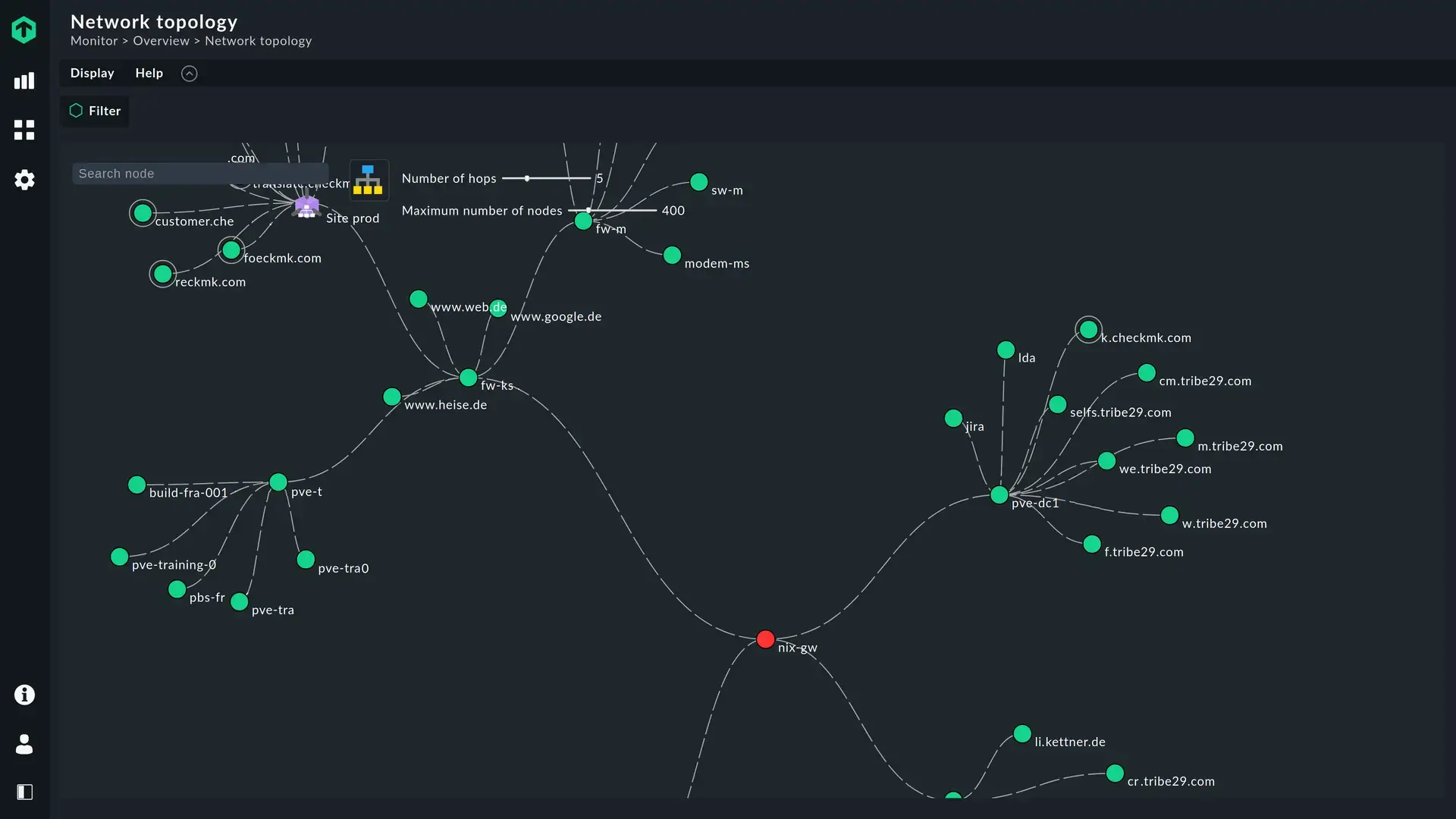Select the red nix-gw node
The height and width of the screenshot is (819, 1456).
[765, 639]
